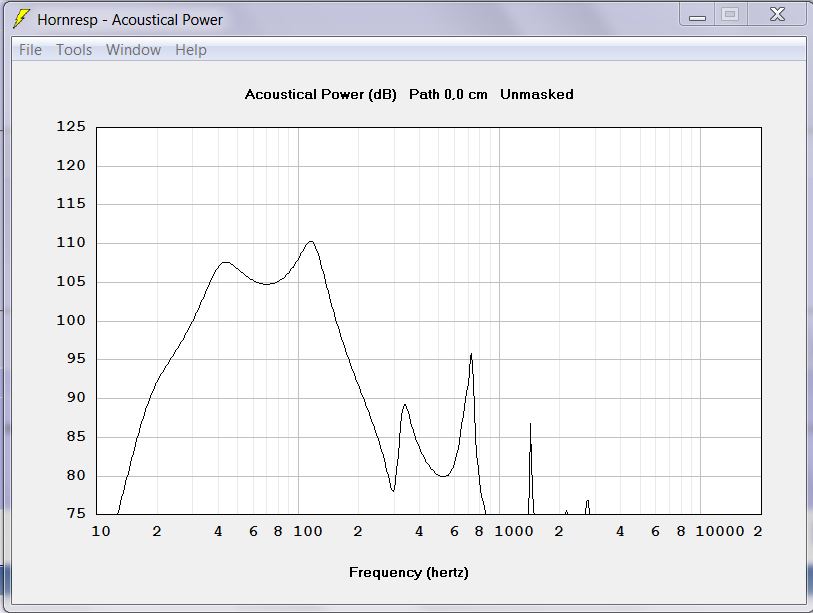
Task: Click the Hornresp lightning bolt icon
Action: [21, 19]
